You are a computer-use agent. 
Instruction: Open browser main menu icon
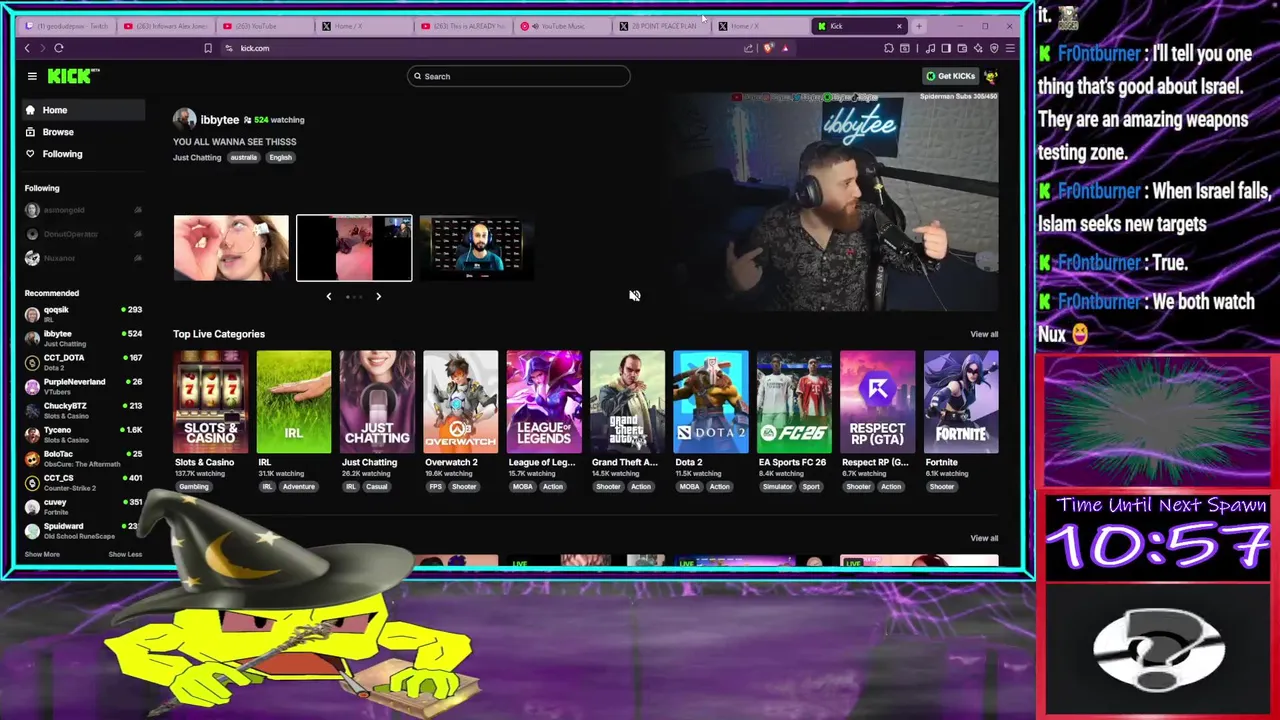[x=1010, y=48]
